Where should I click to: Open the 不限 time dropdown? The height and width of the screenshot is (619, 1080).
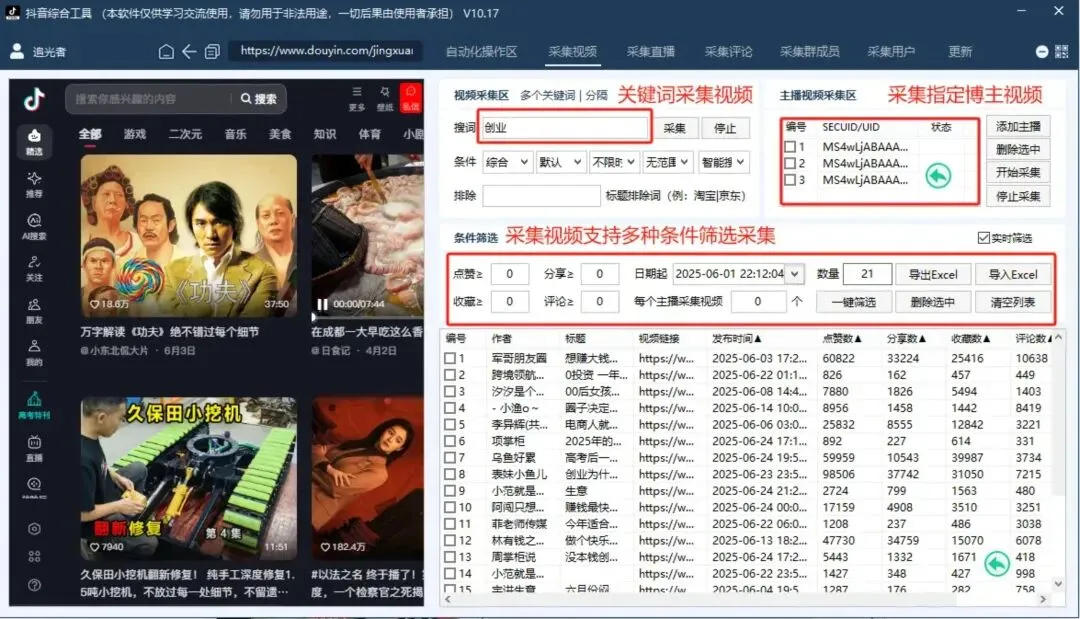(x=614, y=162)
